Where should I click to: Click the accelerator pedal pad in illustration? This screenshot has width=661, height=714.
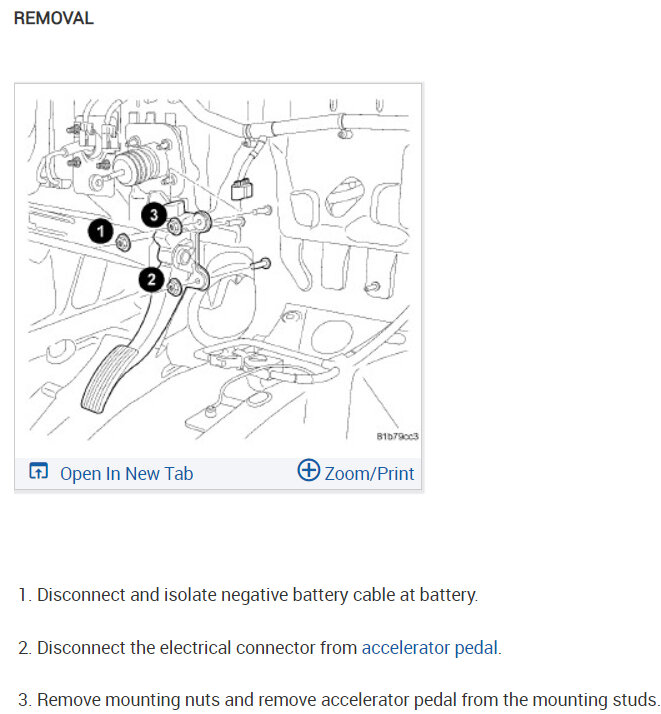(x=109, y=380)
